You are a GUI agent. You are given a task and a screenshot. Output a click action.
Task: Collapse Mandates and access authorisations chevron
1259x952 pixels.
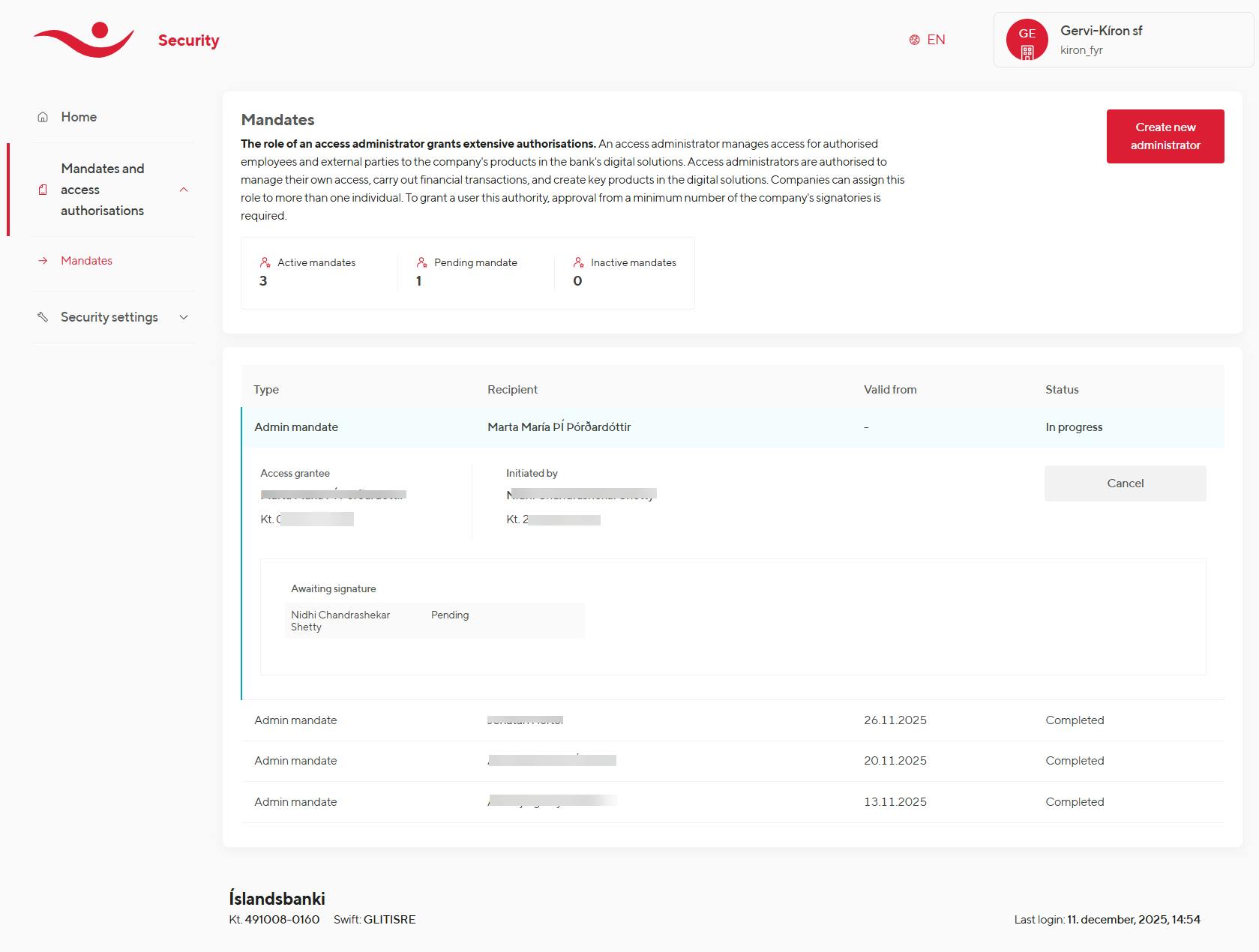pyautogui.click(x=184, y=190)
